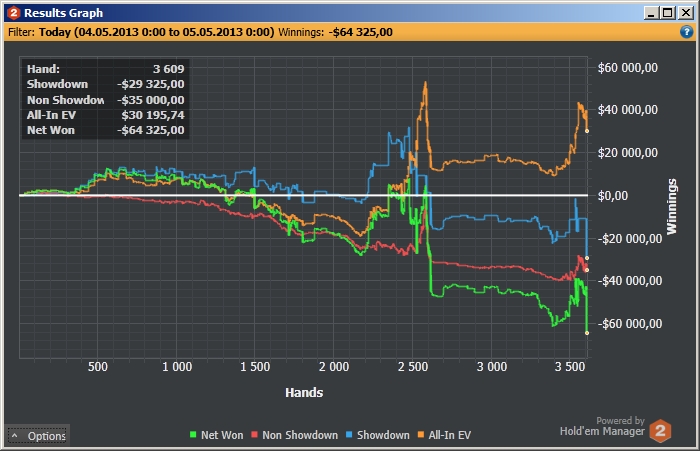Click the Non Showdown -$35 000,00 value
700x451 pixels.
click(150, 100)
